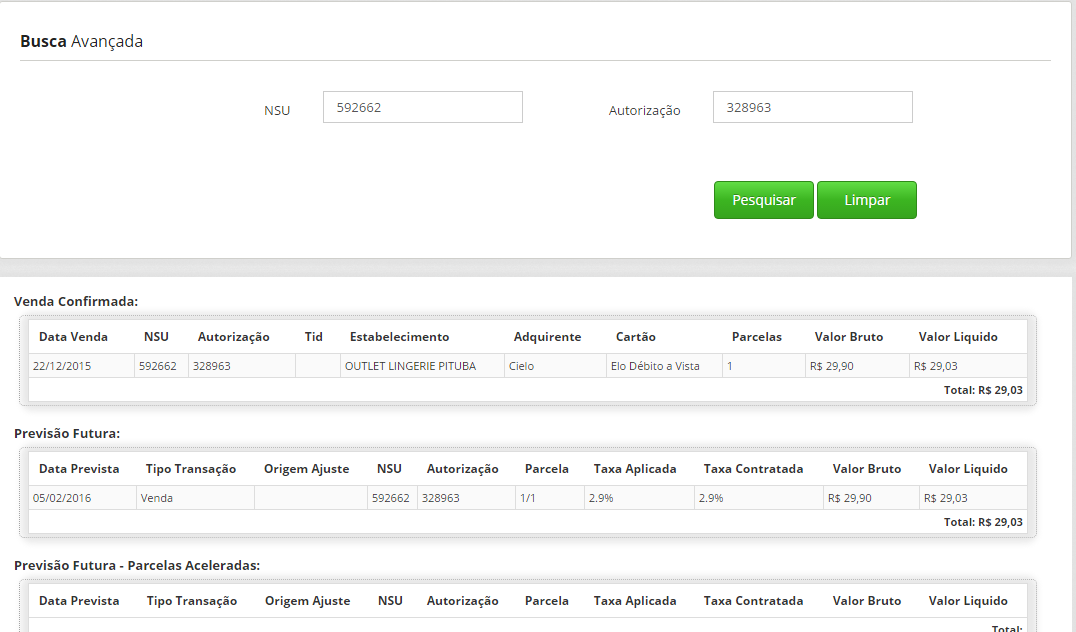Screen dimensions: 1076x632
Task: Click the Adquirente column header
Action: [548, 337]
